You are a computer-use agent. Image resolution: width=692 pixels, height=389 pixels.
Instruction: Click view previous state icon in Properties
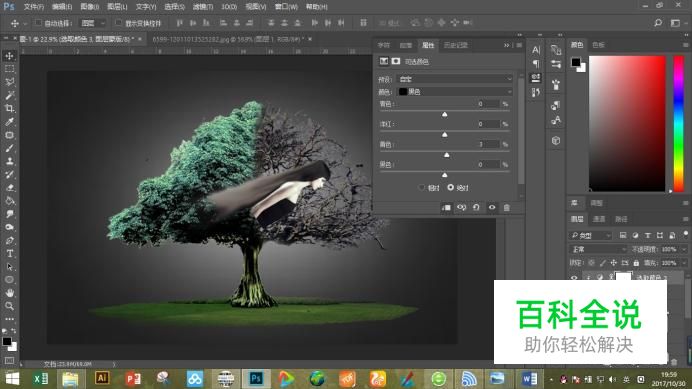pyautogui.click(x=462, y=208)
